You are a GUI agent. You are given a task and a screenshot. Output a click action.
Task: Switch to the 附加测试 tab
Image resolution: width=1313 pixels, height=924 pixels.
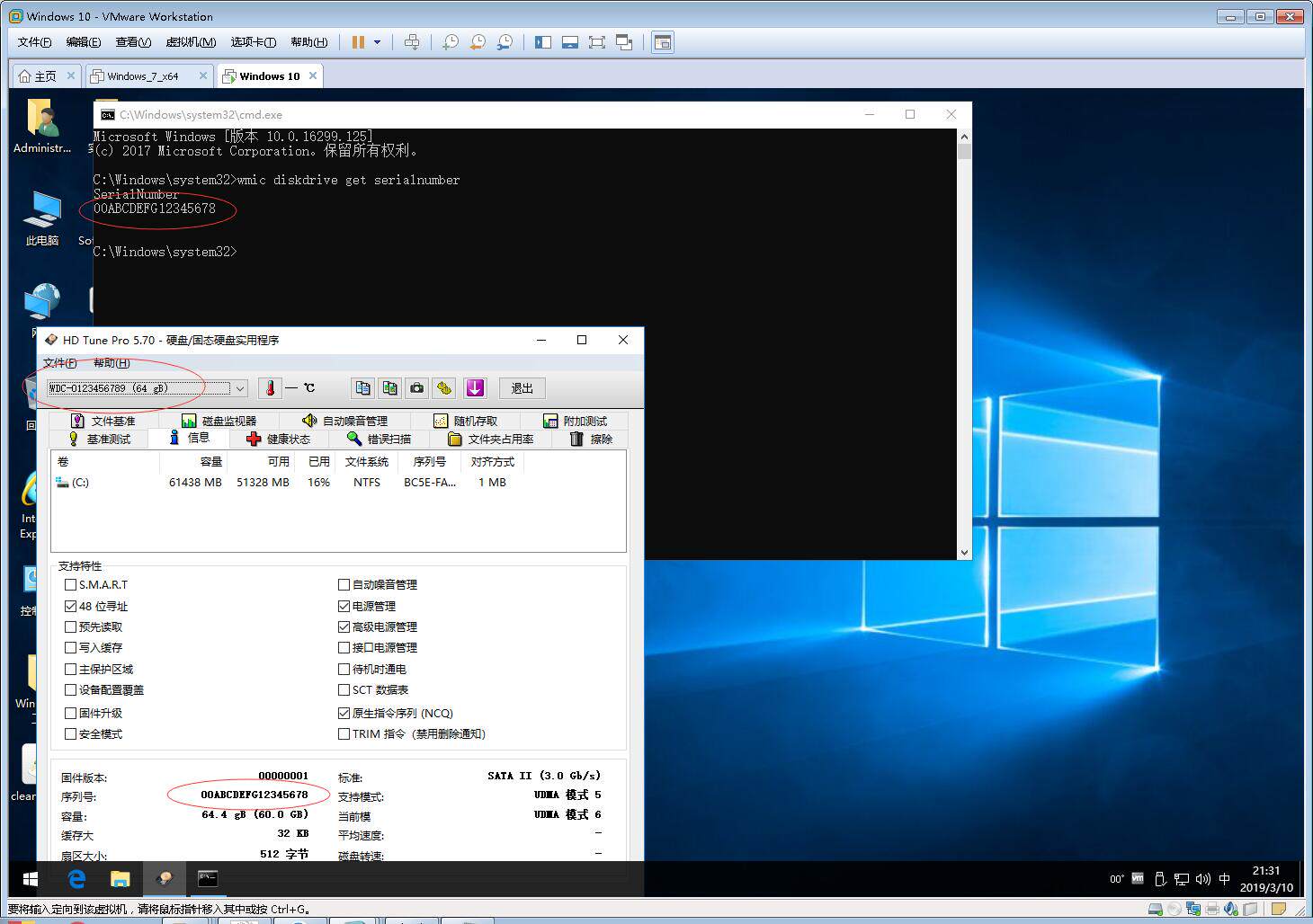coord(576,421)
